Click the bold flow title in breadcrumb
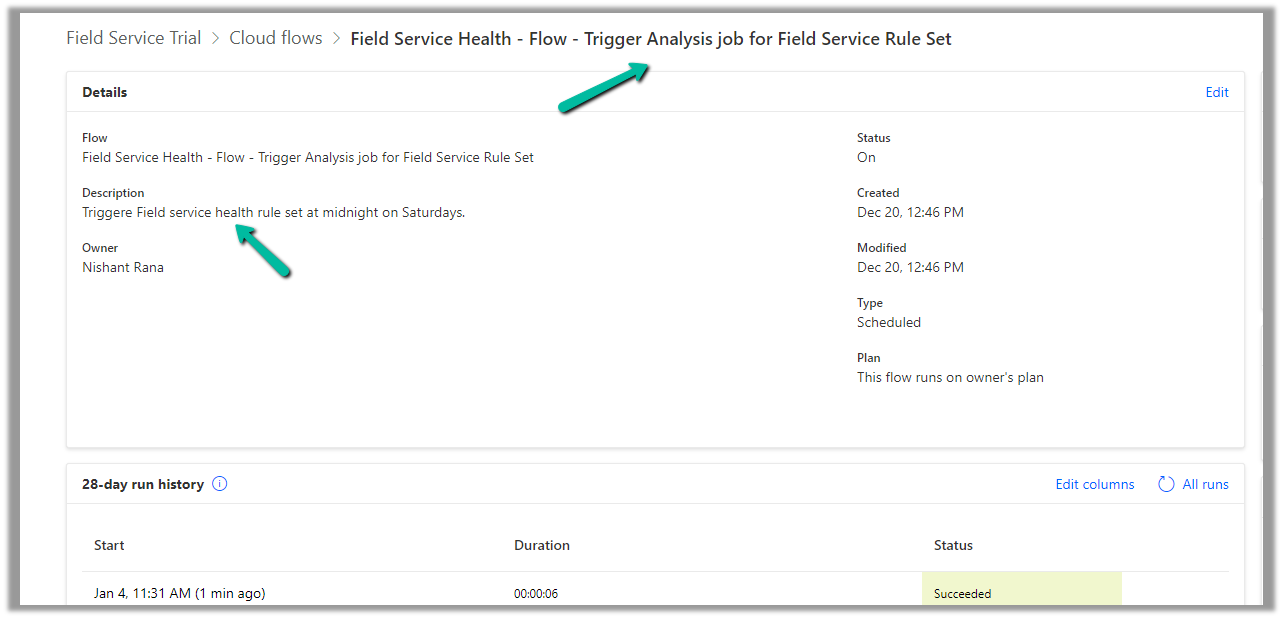1283x618 pixels. pyautogui.click(x=650, y=39)
